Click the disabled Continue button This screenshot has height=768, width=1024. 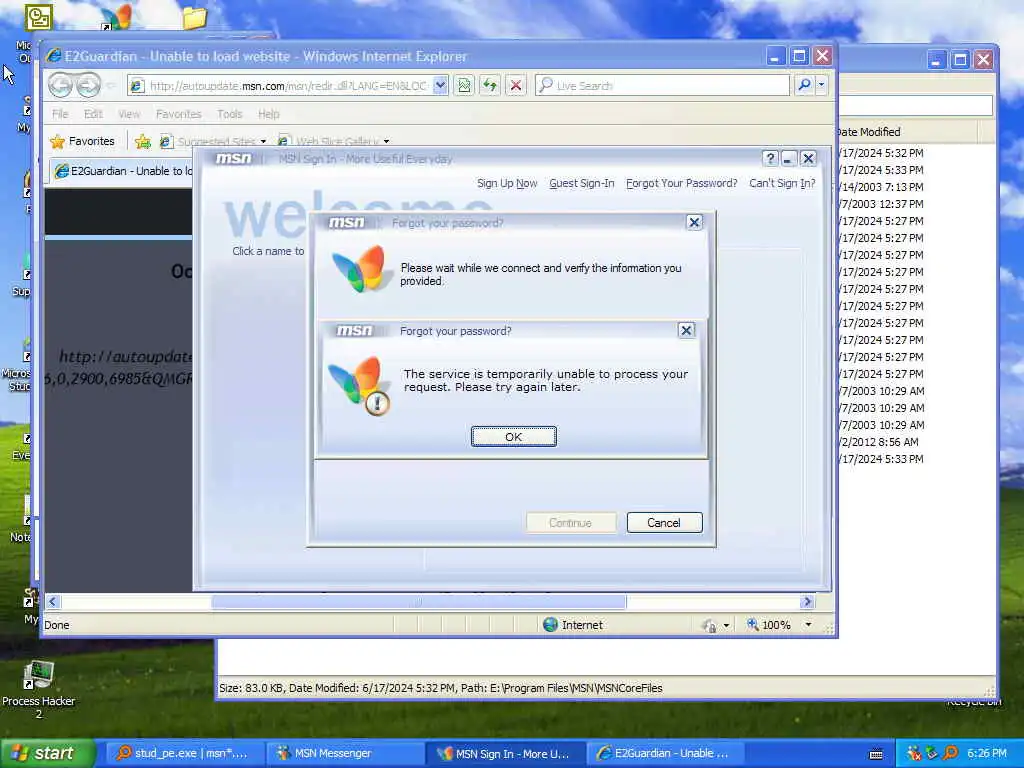coord(570,522)
